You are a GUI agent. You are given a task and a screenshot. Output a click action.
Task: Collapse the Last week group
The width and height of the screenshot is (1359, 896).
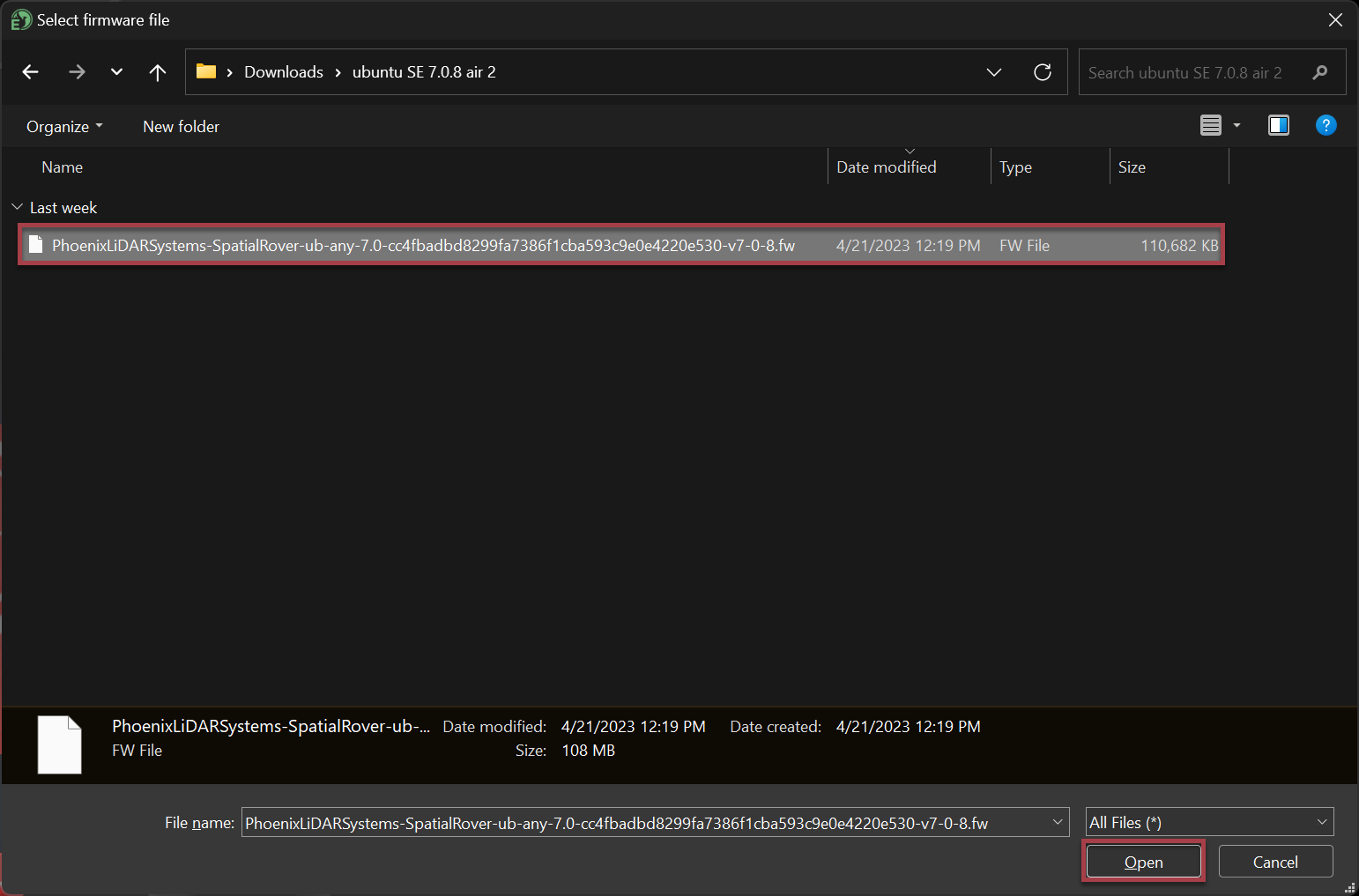point(17,207)
